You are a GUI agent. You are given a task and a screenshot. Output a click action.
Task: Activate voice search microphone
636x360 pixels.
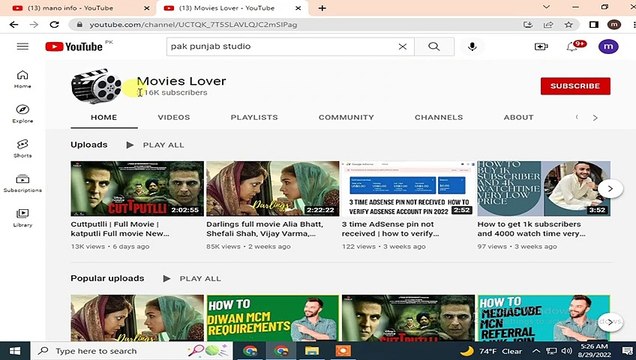[x=472, y=47]
